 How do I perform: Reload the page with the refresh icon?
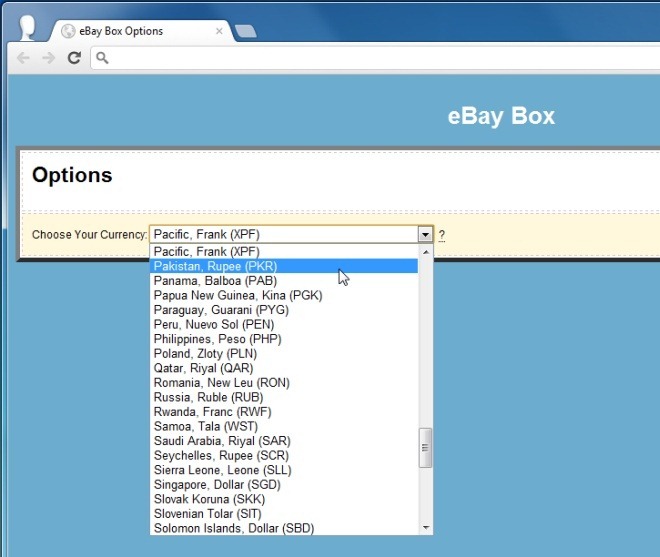[75, 58]
